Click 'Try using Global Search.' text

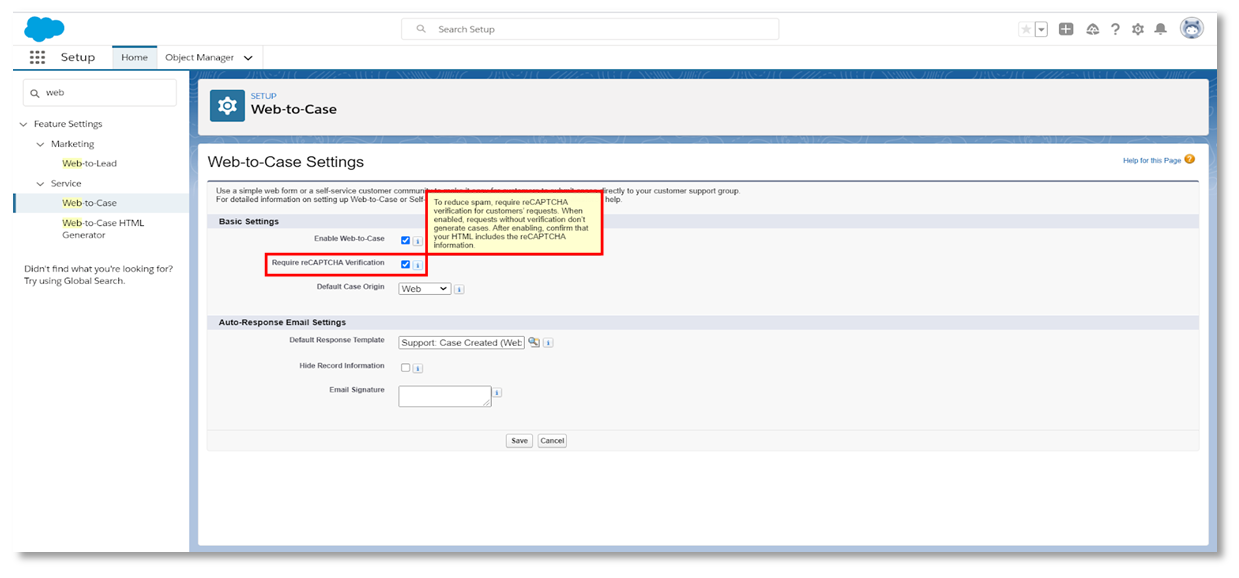click(75, 281)
